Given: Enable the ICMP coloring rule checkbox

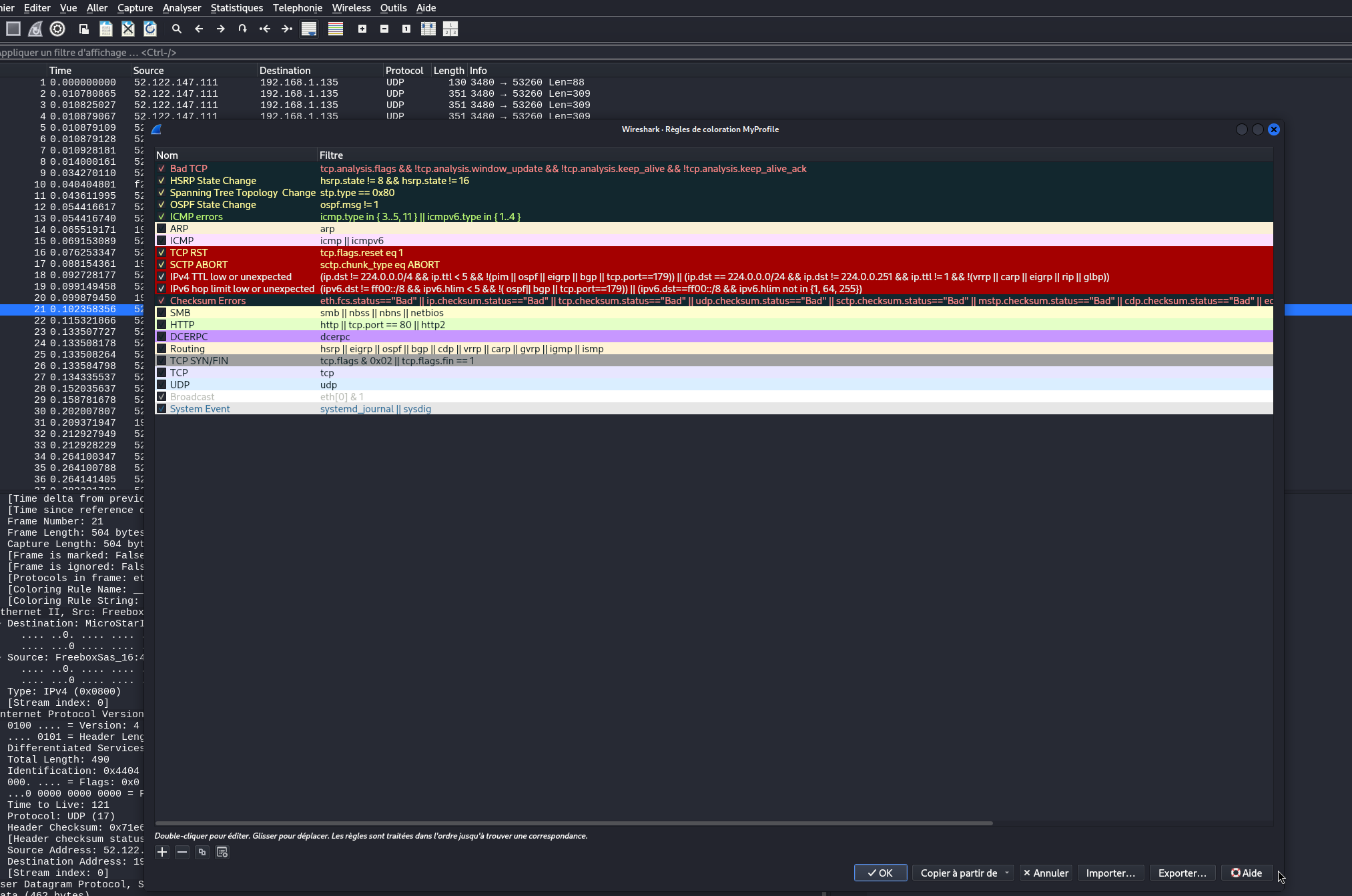Looking at the screenshot, I should (161, 241).
